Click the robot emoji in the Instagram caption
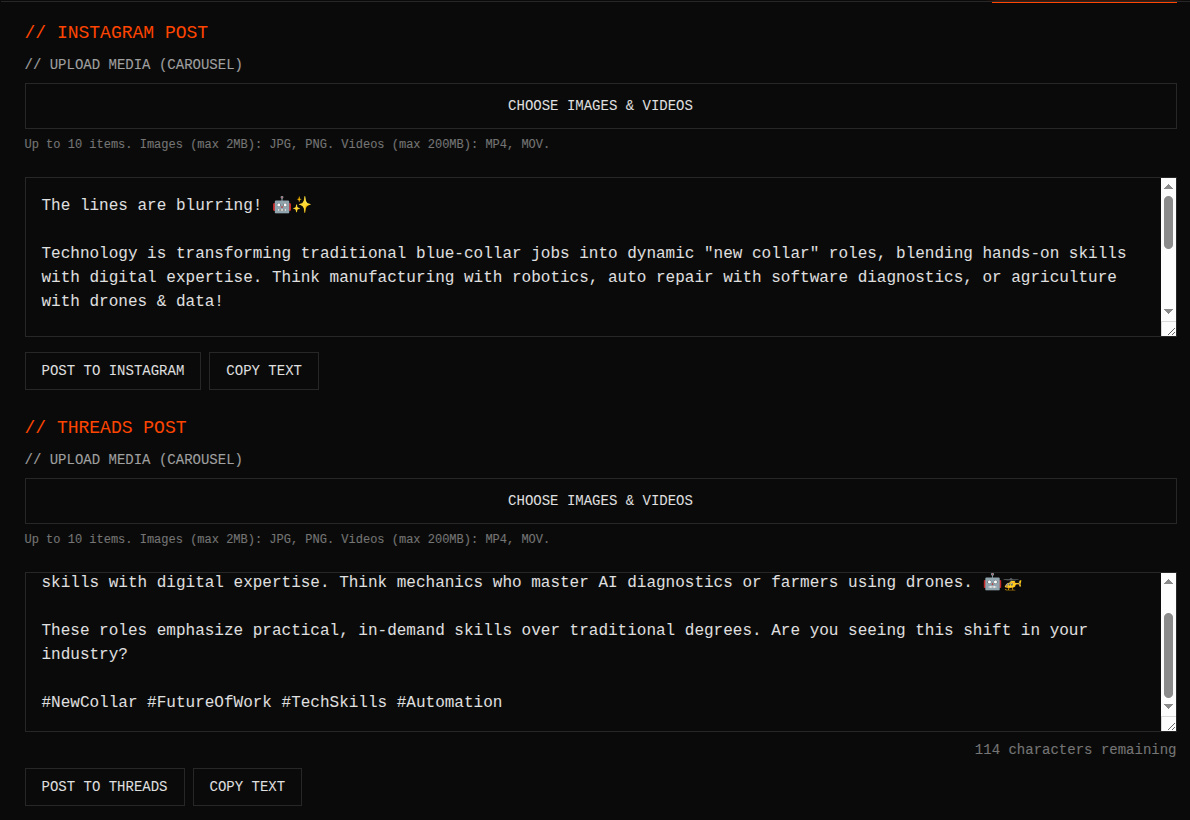 pyautogui.click(x=281, y=204)
